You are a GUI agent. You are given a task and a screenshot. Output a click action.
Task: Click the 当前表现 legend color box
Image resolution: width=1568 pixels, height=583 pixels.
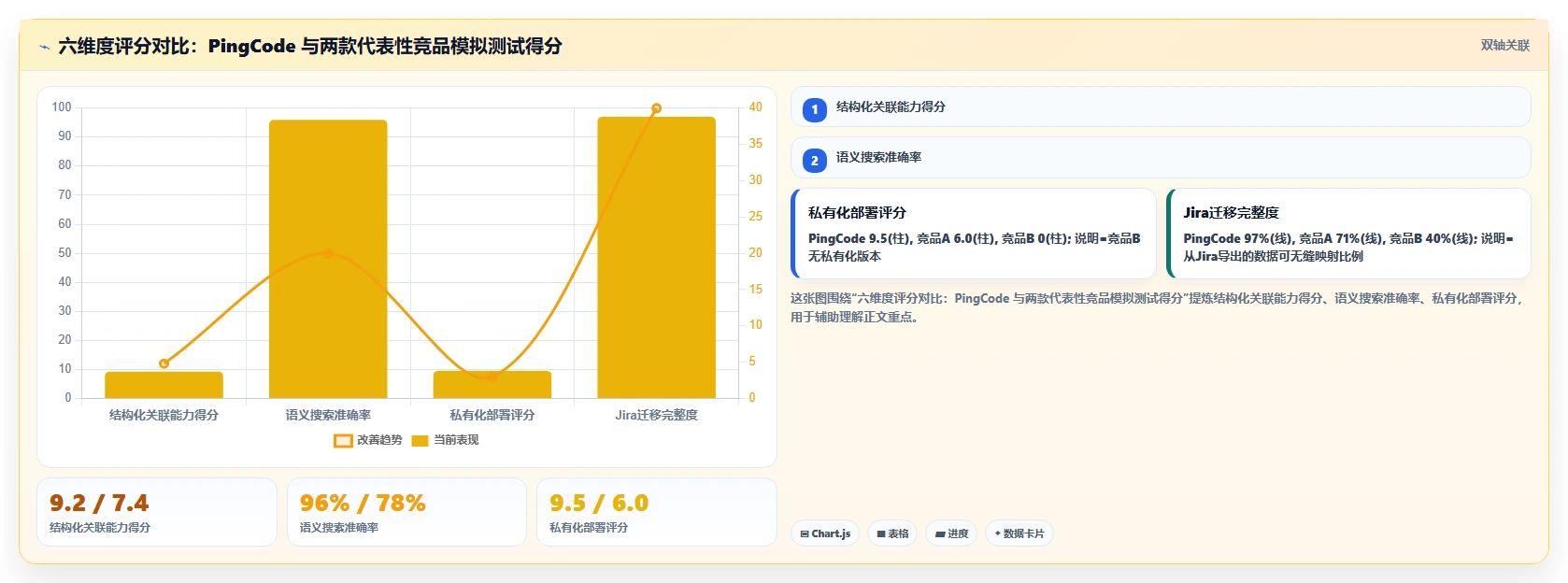pos(420,441)
